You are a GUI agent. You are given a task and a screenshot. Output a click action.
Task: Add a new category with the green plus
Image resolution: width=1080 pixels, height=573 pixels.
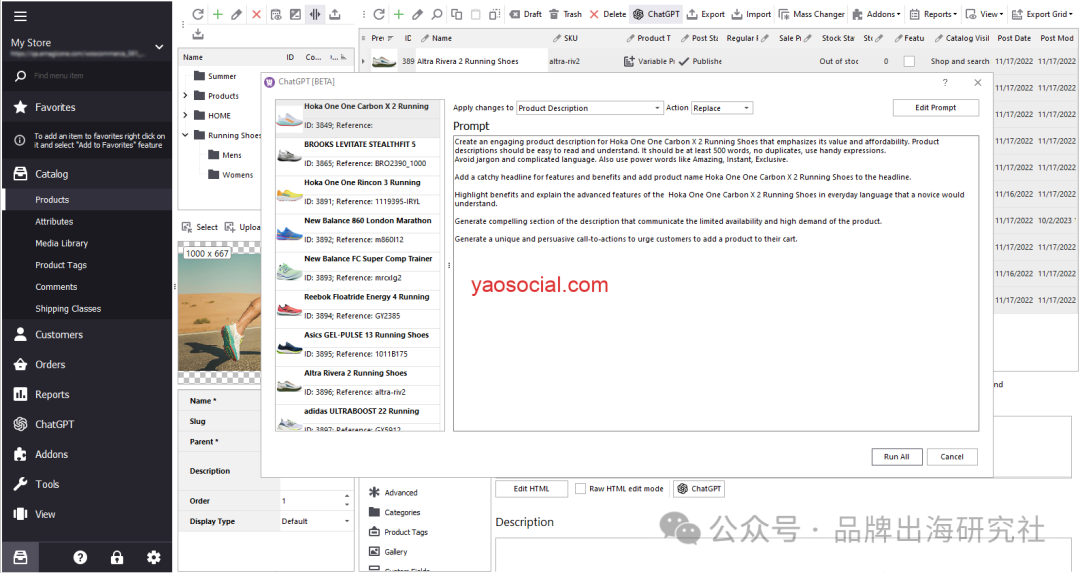218,14
